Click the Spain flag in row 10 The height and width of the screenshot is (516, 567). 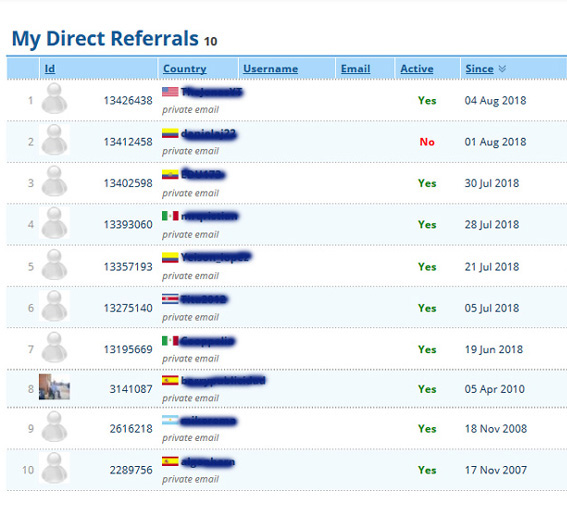[170, 461]
